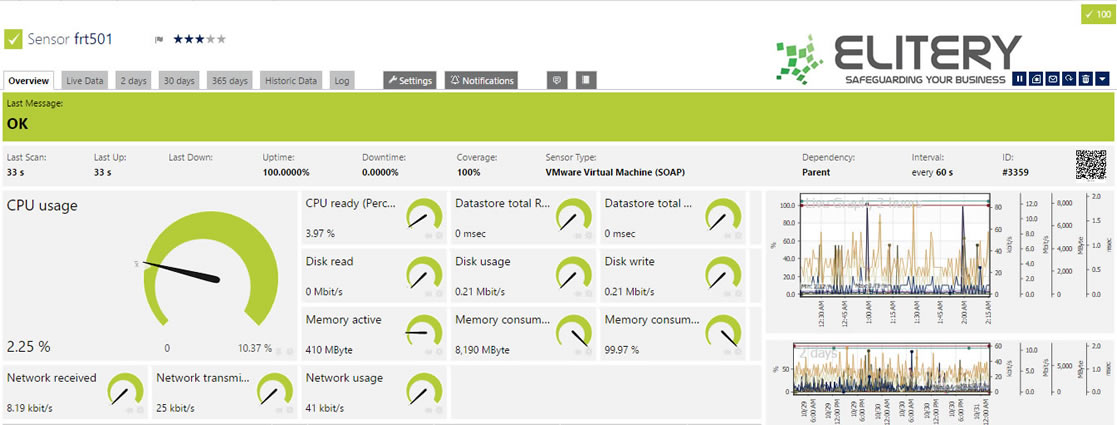Image resolution: width=1117 pixels, height=425 pixels.
Task: Open the history book icon
Action: [586, 80]
